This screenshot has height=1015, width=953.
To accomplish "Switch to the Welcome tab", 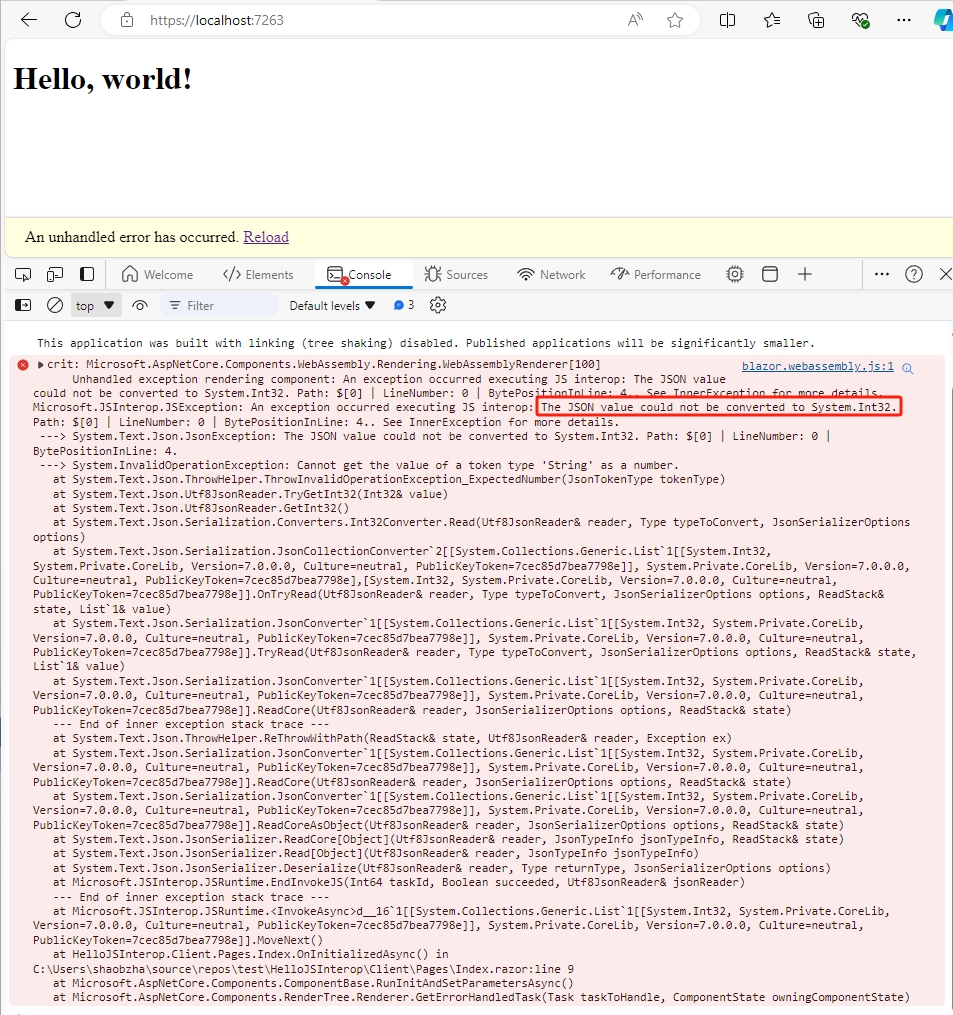I will [x=157, y=274].
